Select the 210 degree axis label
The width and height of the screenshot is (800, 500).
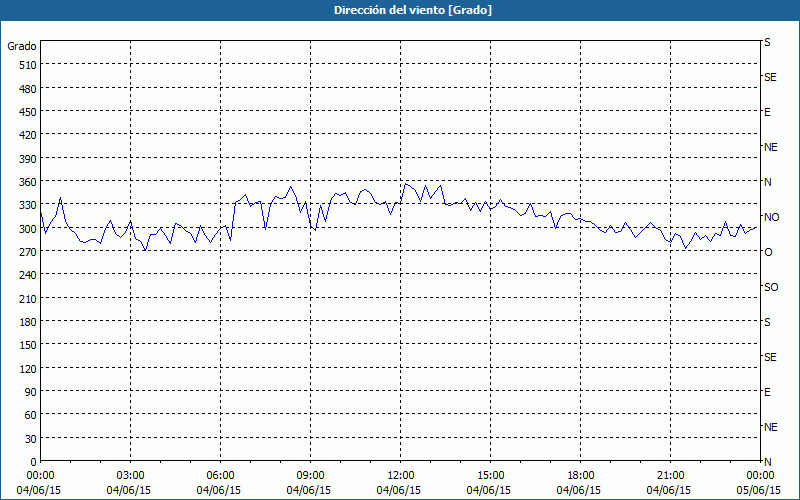[29, 298]
